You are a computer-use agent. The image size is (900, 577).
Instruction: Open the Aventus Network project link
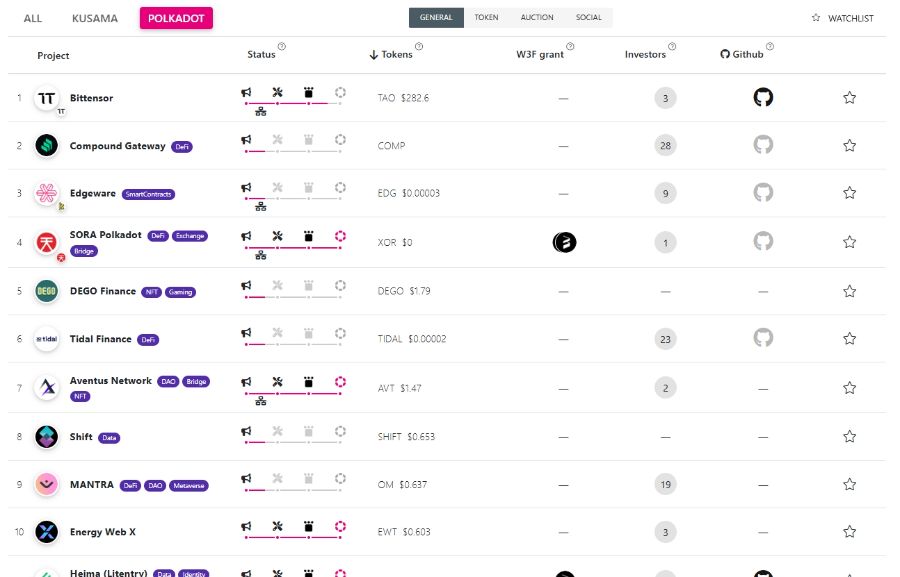point(111,381)
